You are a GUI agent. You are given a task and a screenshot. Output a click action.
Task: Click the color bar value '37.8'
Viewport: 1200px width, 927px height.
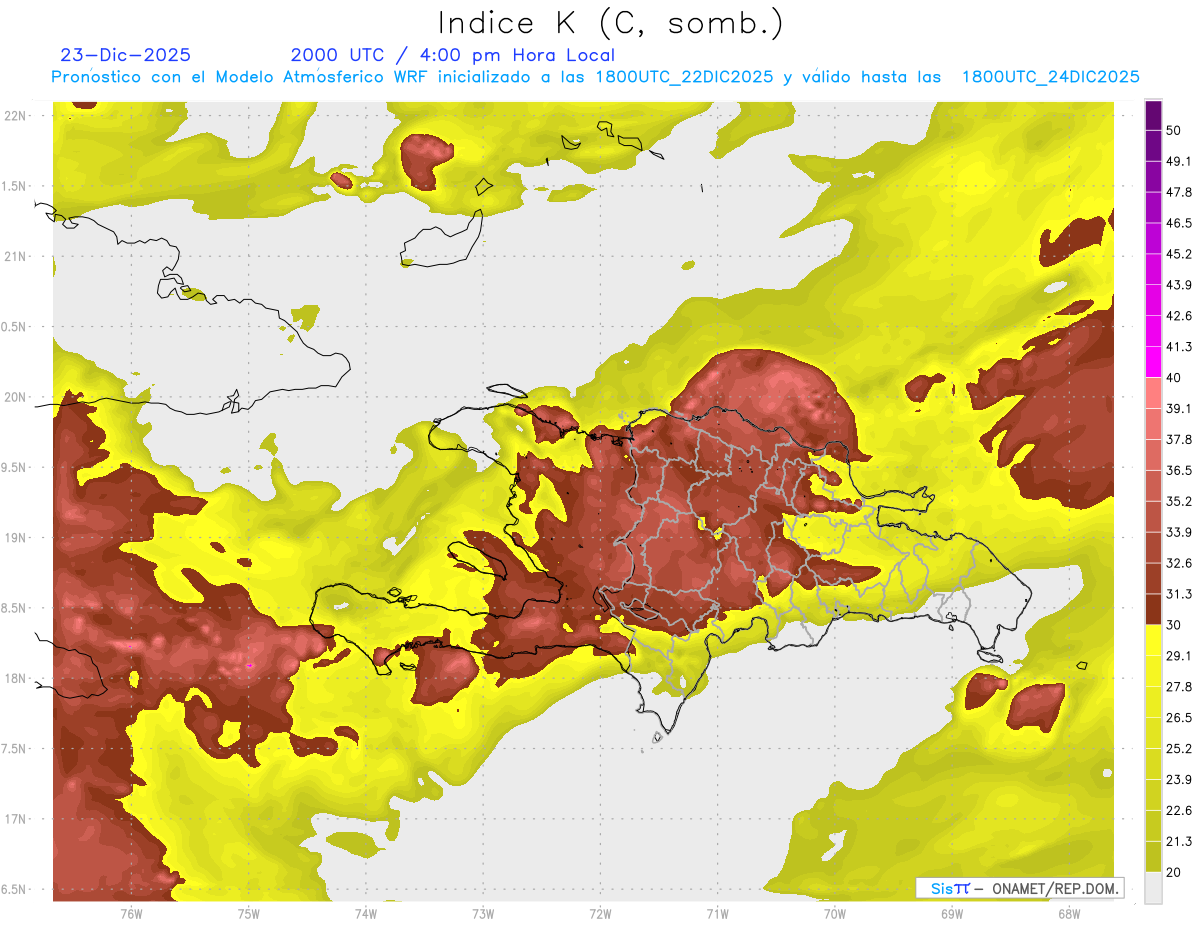point(1179,440)
